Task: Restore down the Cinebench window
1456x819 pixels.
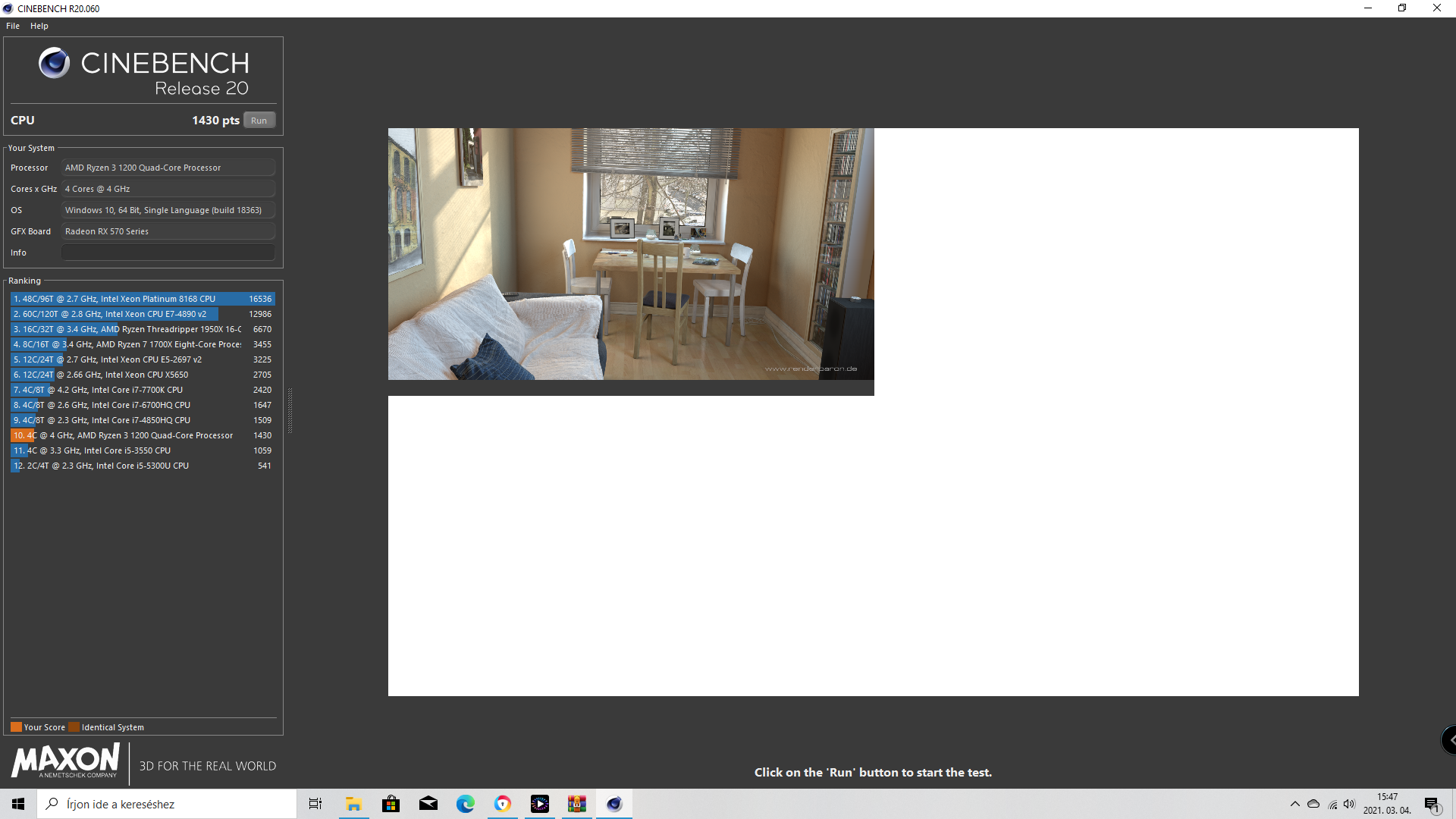Action: point(1402,8)
